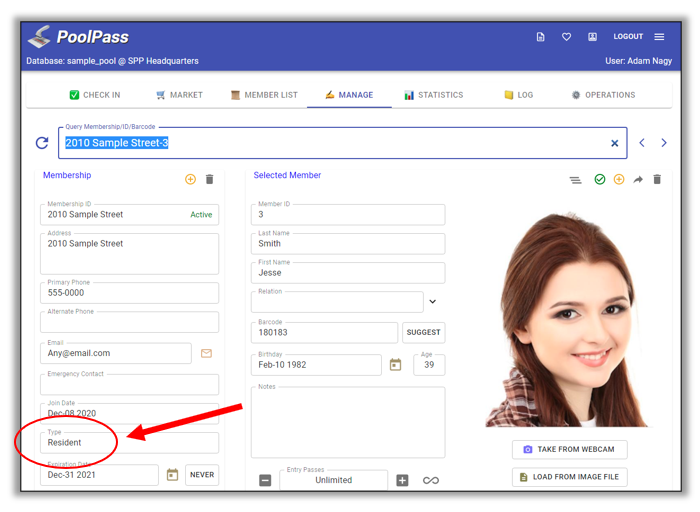Open the OPERATIONS tab
The height and width of the screenshot is (512, 700).
point(603,95)
